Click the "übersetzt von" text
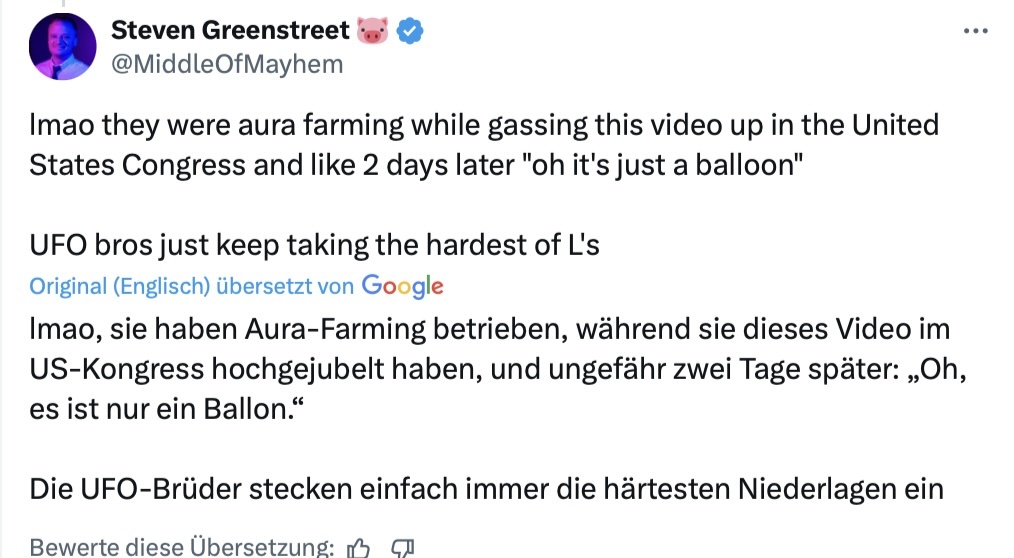The width and height of the screenshot is (1014, 558). pyautogui.click(x=285, y=286)
